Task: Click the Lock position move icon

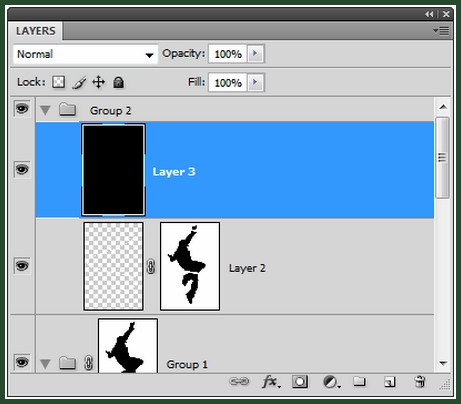Action: tap(98, 82)
